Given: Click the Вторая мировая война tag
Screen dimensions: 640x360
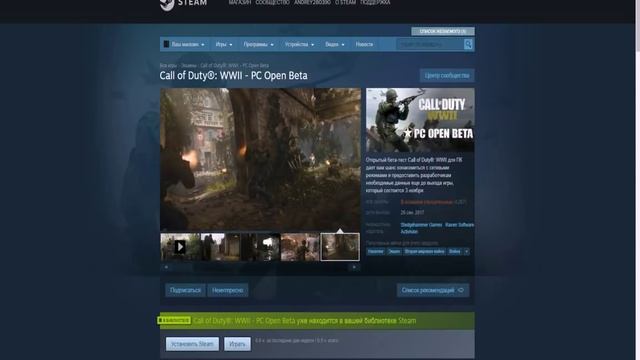Looking at the screenshot, I should pos(424,251).
